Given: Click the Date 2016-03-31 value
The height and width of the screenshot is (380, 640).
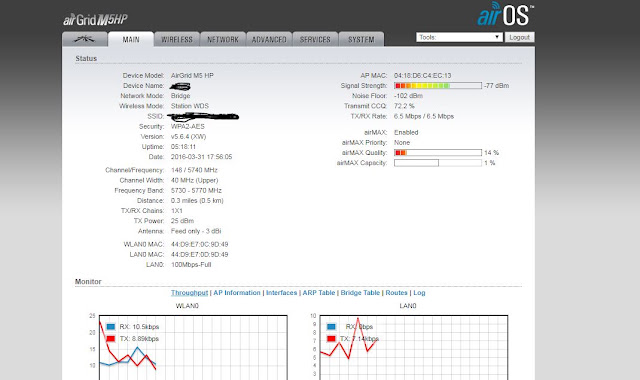Looking at the screenshot, I should pyautogui.click(x=202, y=157).
